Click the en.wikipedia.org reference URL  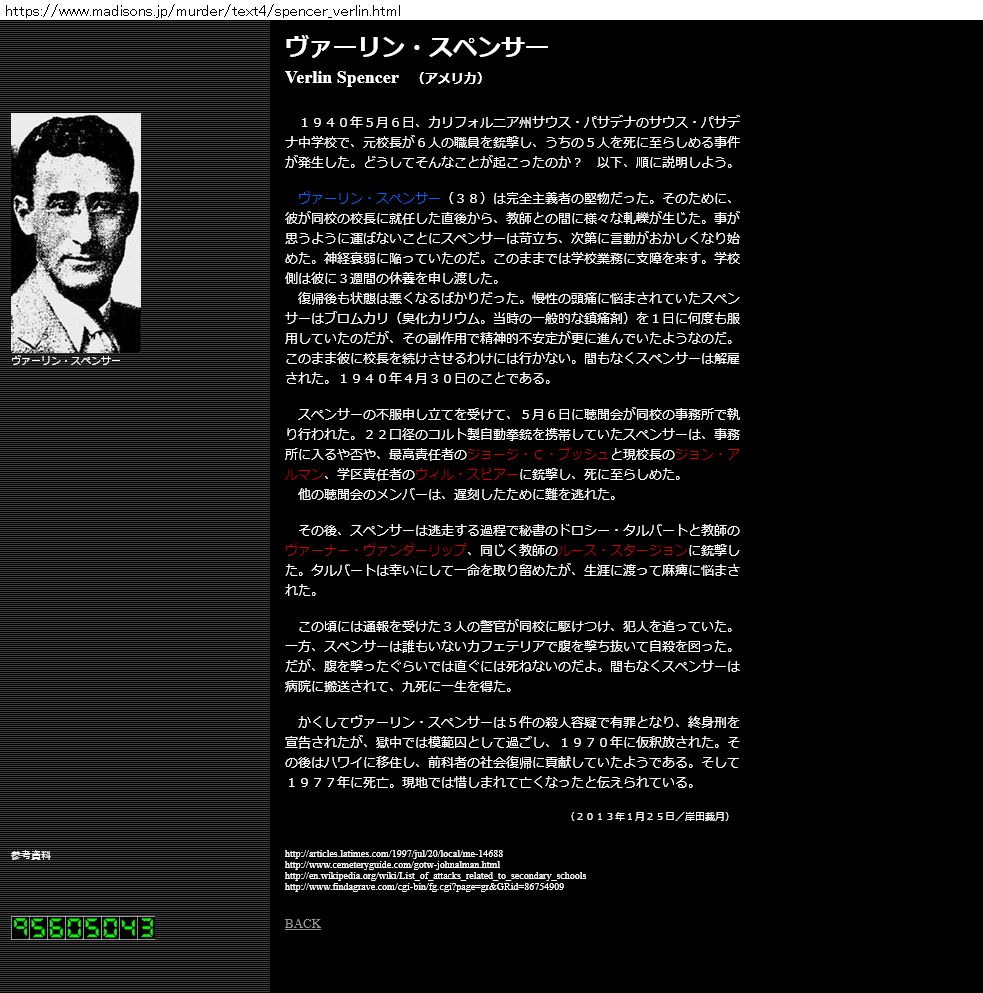[435, 875]
